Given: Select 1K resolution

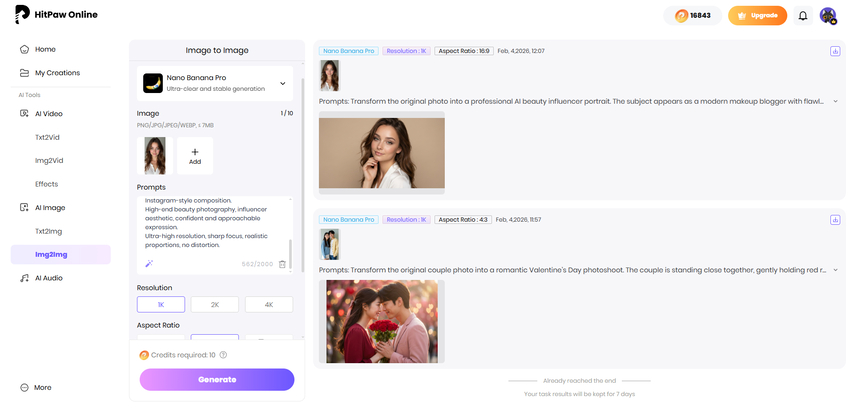Looking at the screenshot, I should click(161, 304).
